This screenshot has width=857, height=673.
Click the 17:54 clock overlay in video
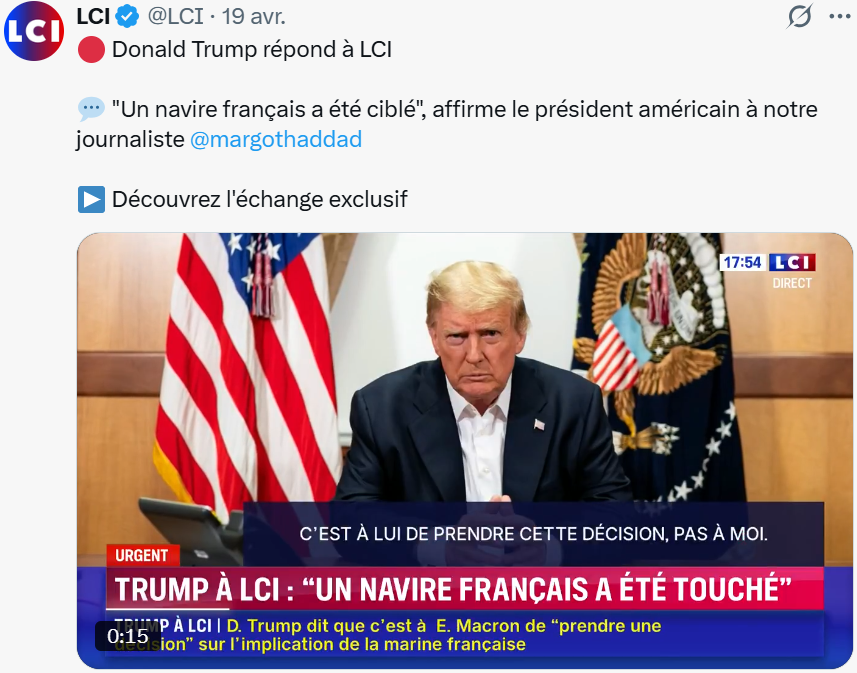[742, 262]
